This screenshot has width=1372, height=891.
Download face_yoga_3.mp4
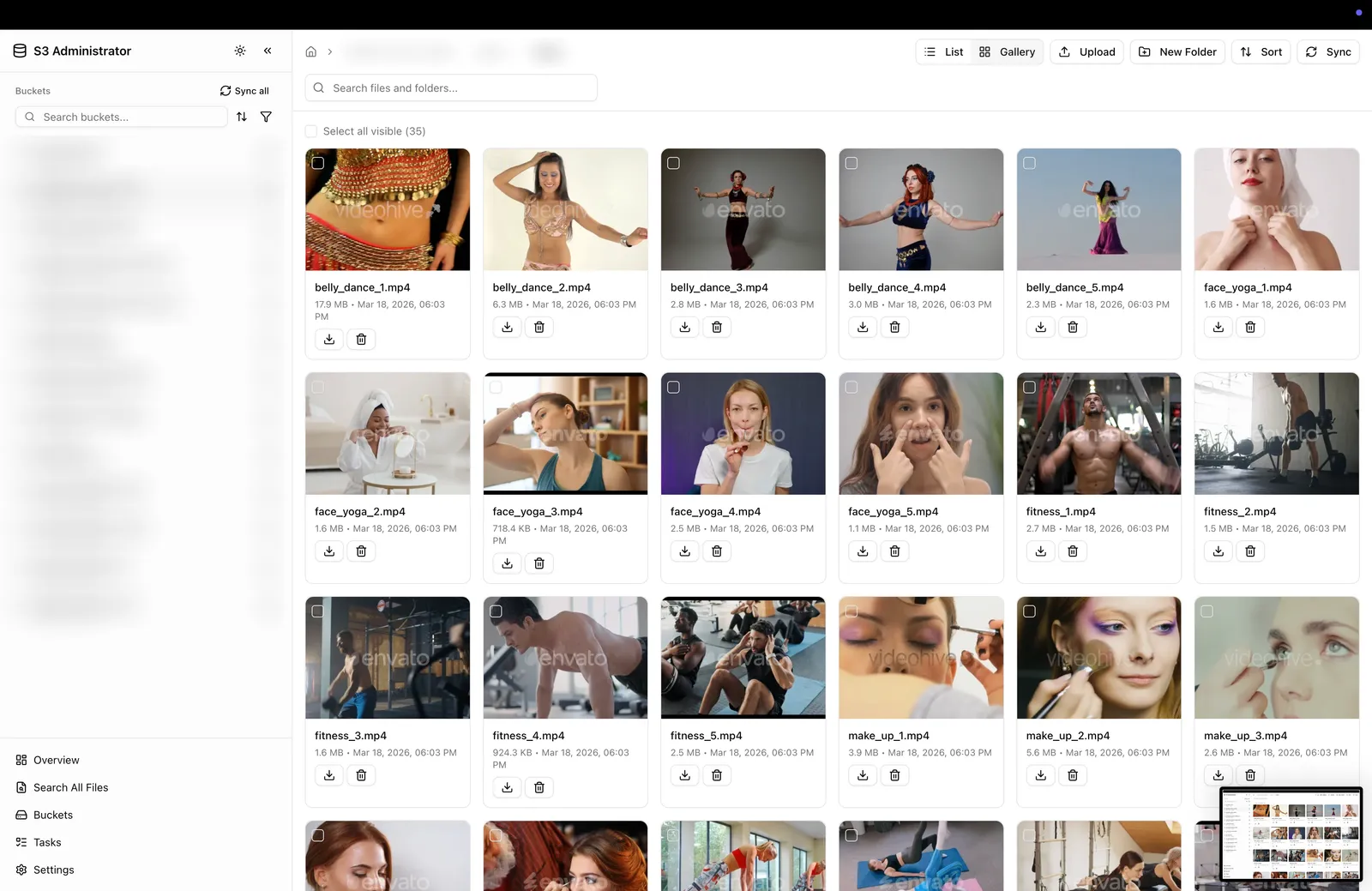coord(507,563)
